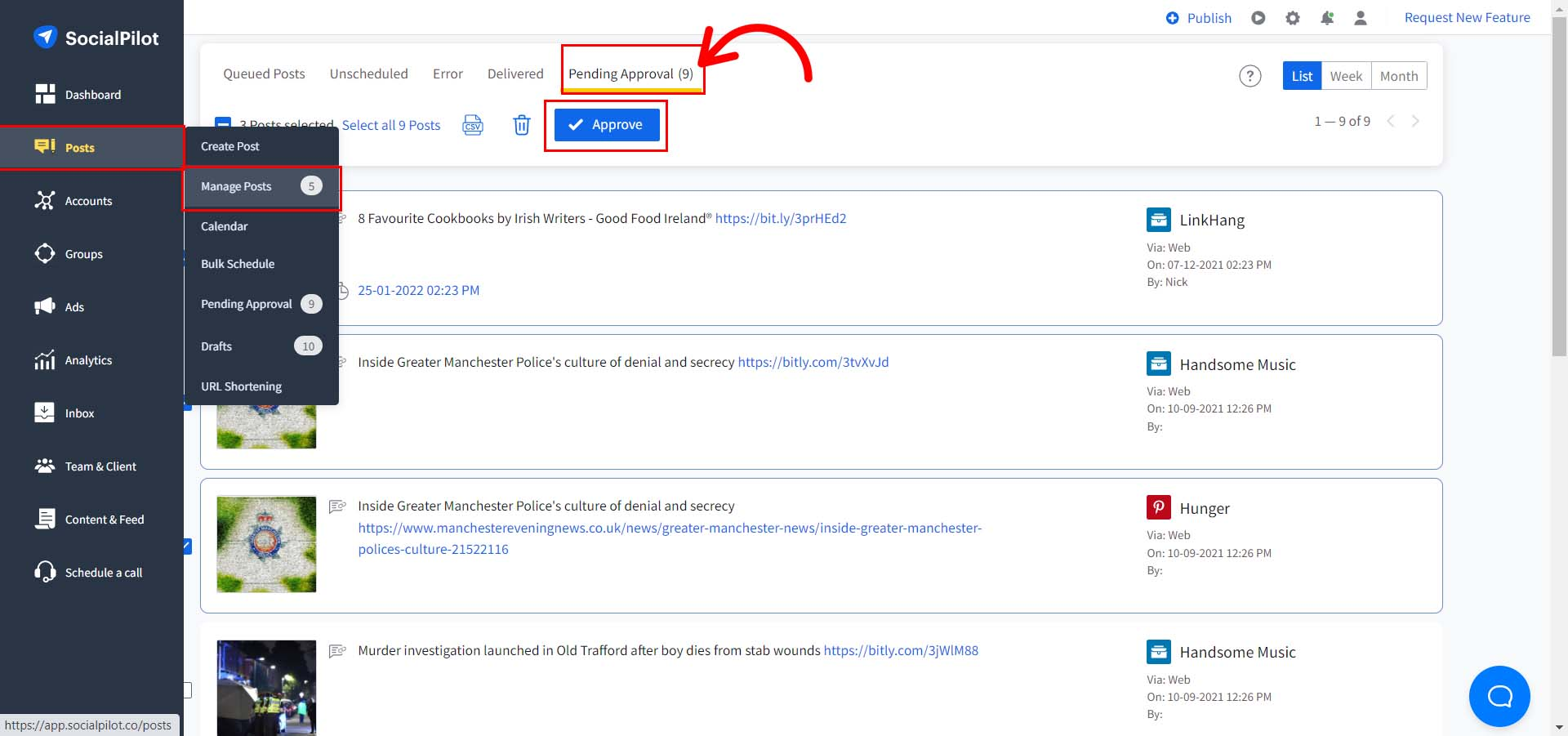Click the 25-01-2022 02:23 PM schedule time
Viewport: 1568px width, 736px height.
coord(419,290)
